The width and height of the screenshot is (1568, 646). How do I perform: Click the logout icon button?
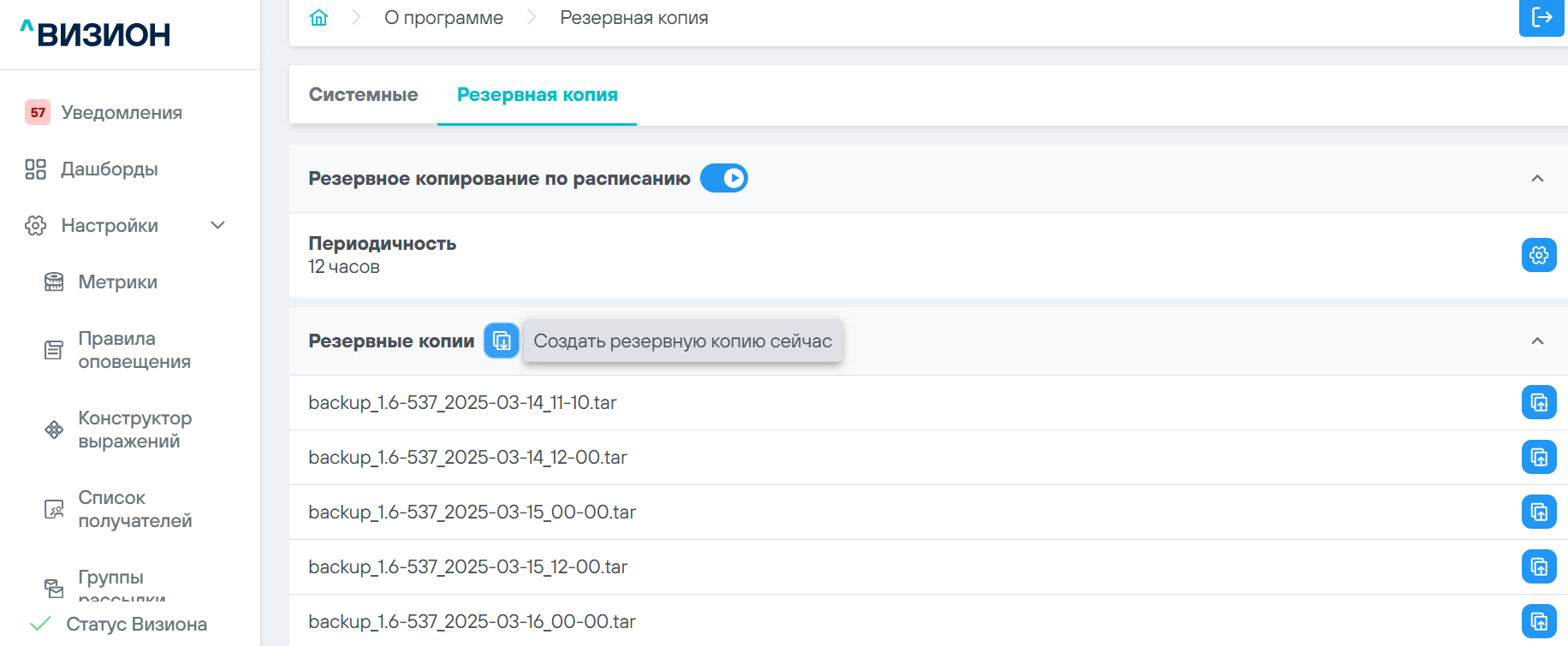(1541, 18)
